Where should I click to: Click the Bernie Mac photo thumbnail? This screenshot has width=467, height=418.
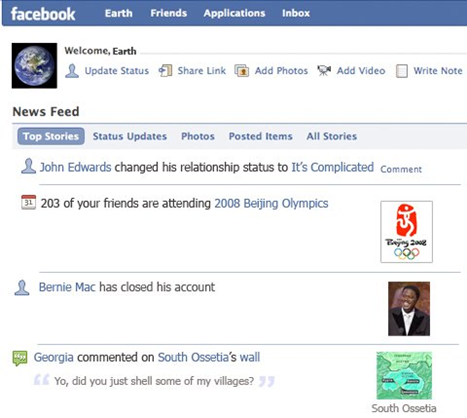(x=409, y=309)
